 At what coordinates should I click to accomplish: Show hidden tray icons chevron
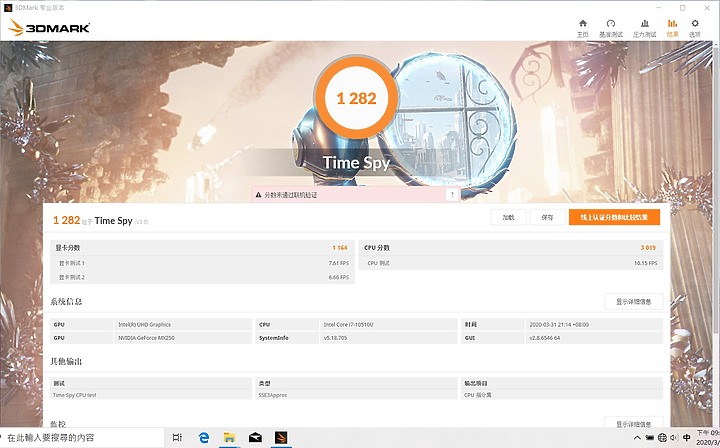[637, 438]
